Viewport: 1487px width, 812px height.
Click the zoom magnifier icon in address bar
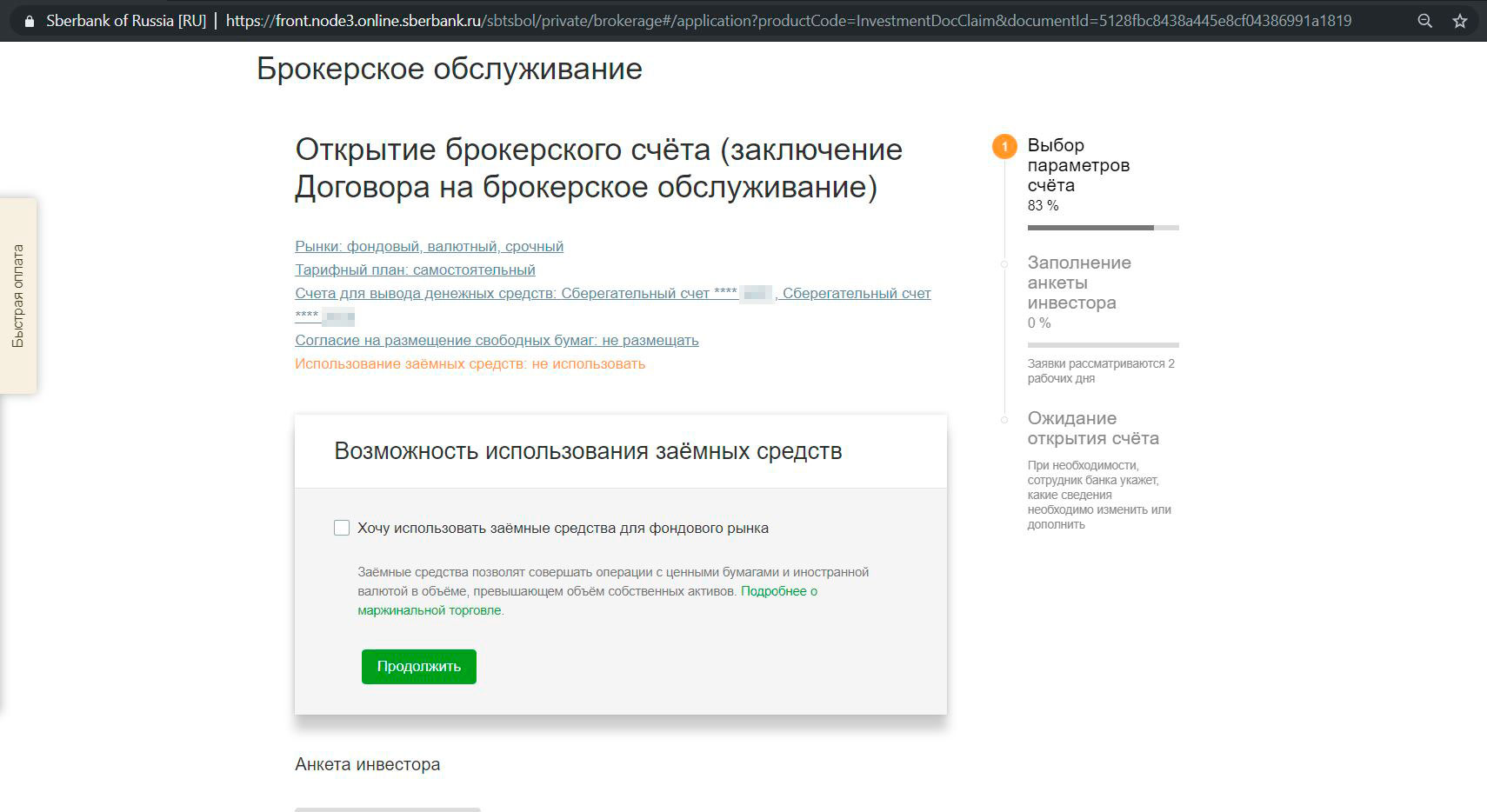coord(1424,21)
